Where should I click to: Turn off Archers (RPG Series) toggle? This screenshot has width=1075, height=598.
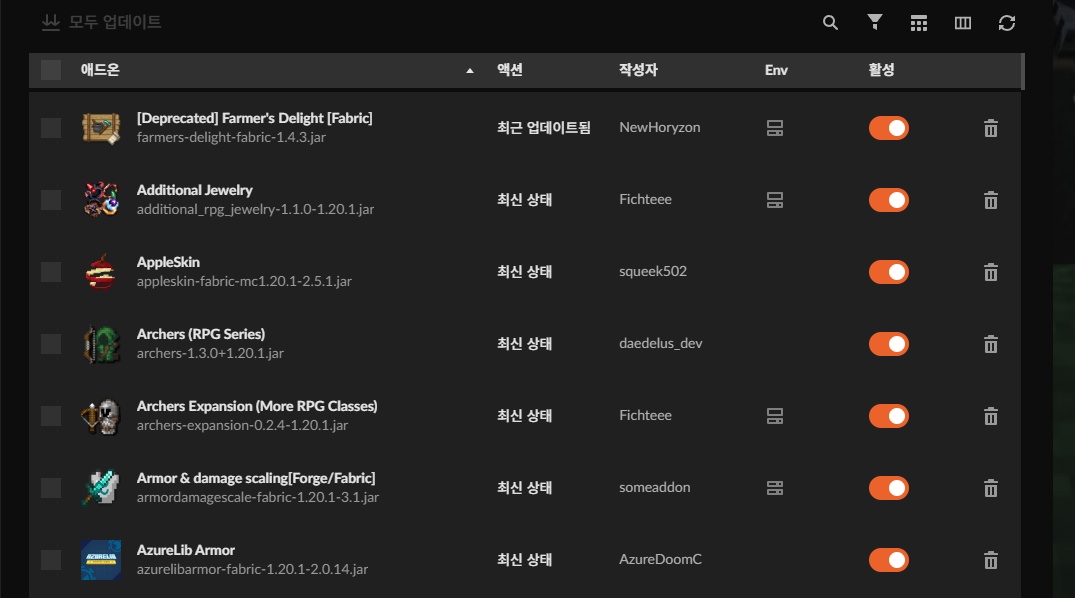click(x=889, y=344)
